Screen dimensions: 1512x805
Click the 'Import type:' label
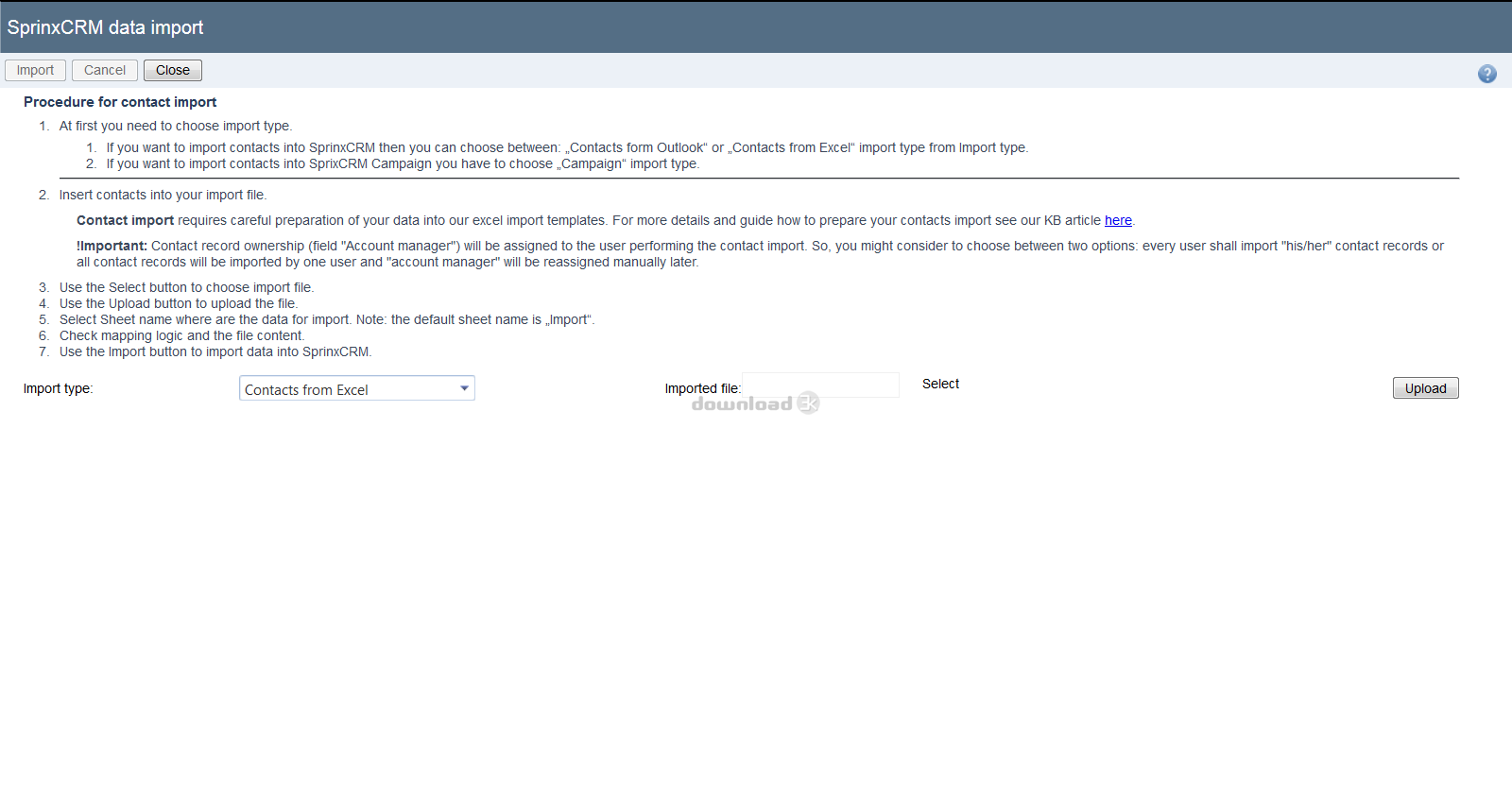59,388
